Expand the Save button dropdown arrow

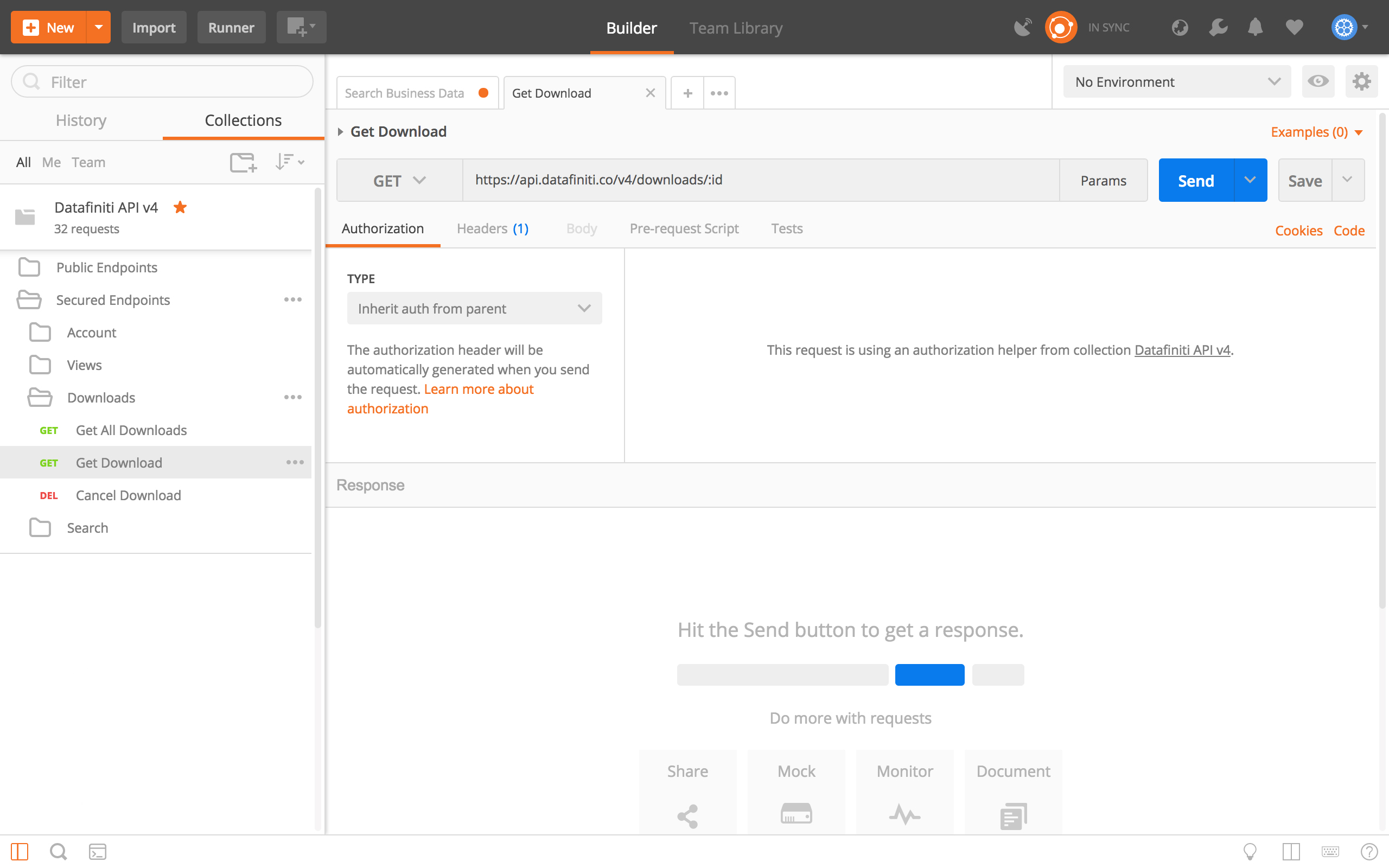[x=1349, y=180]
